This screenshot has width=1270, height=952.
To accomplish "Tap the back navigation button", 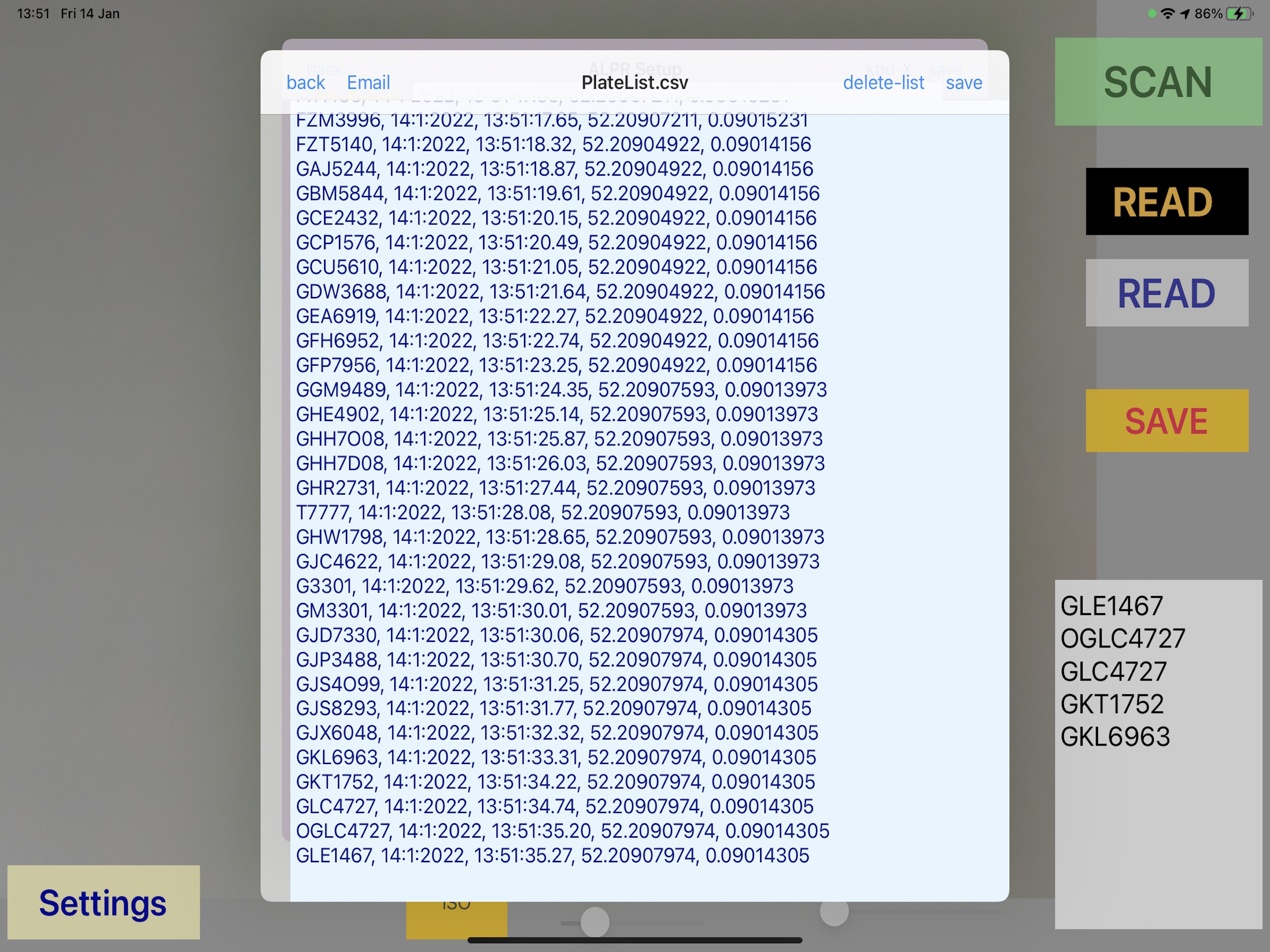I will point(305,82).
